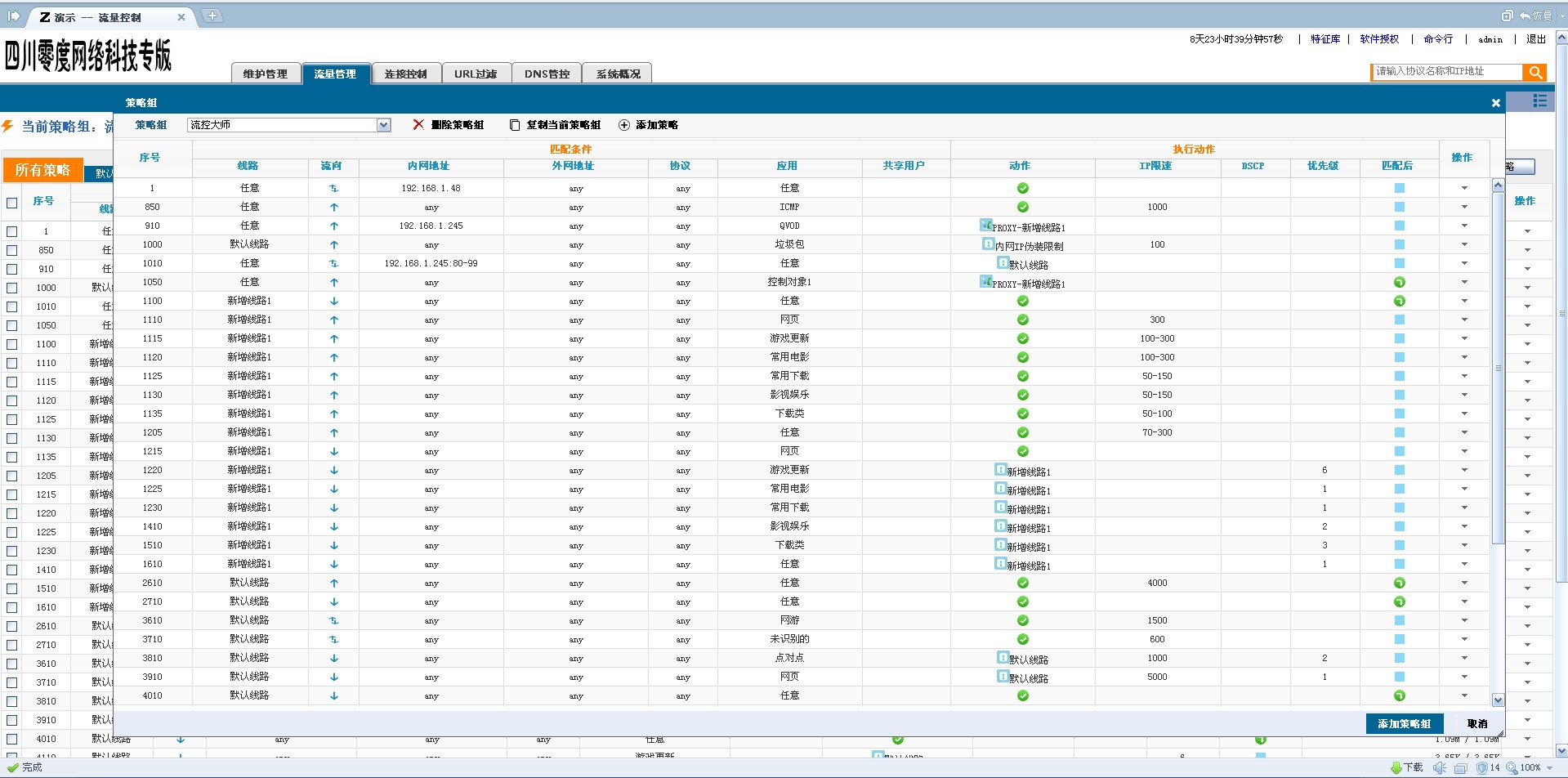Viewport: 1568px width, 778px height.
Task: Open the 软件授权 link
Action: pos(1379,39)
